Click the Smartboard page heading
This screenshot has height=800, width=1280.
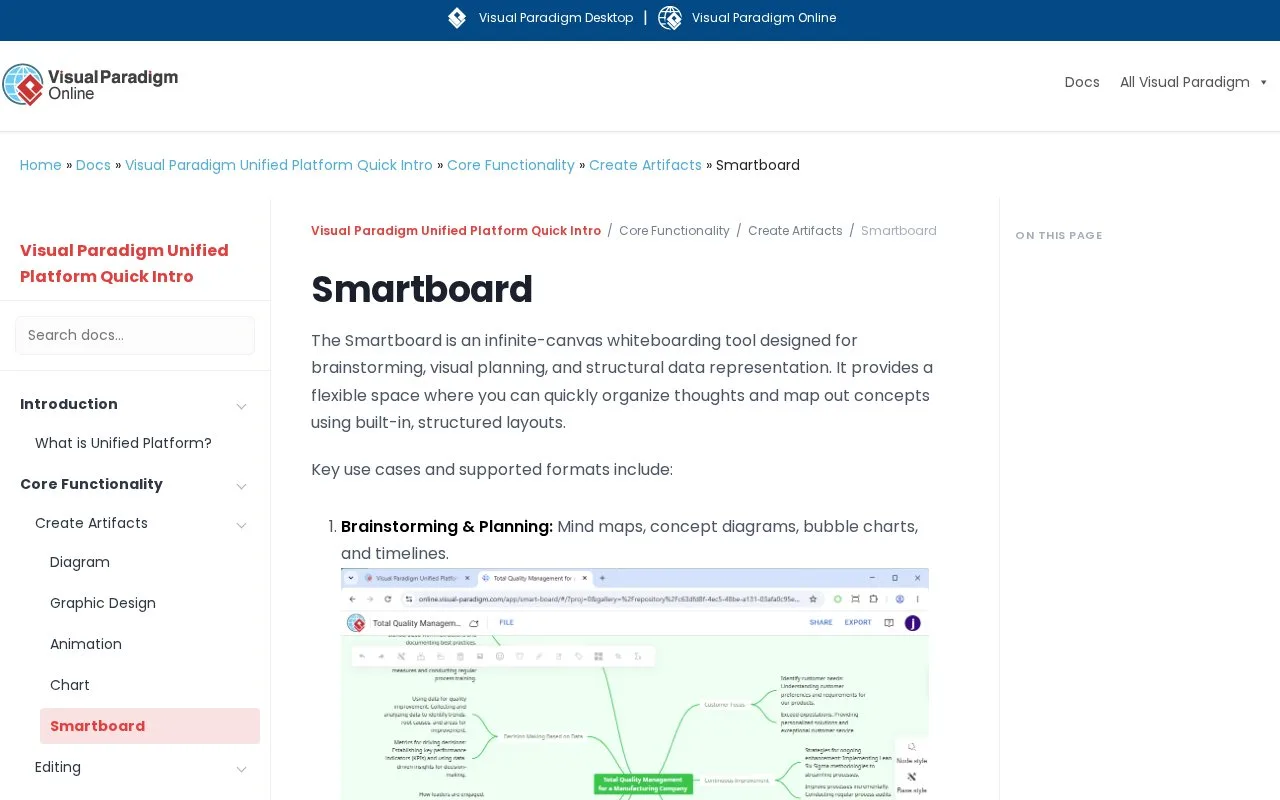pos(422,289)
